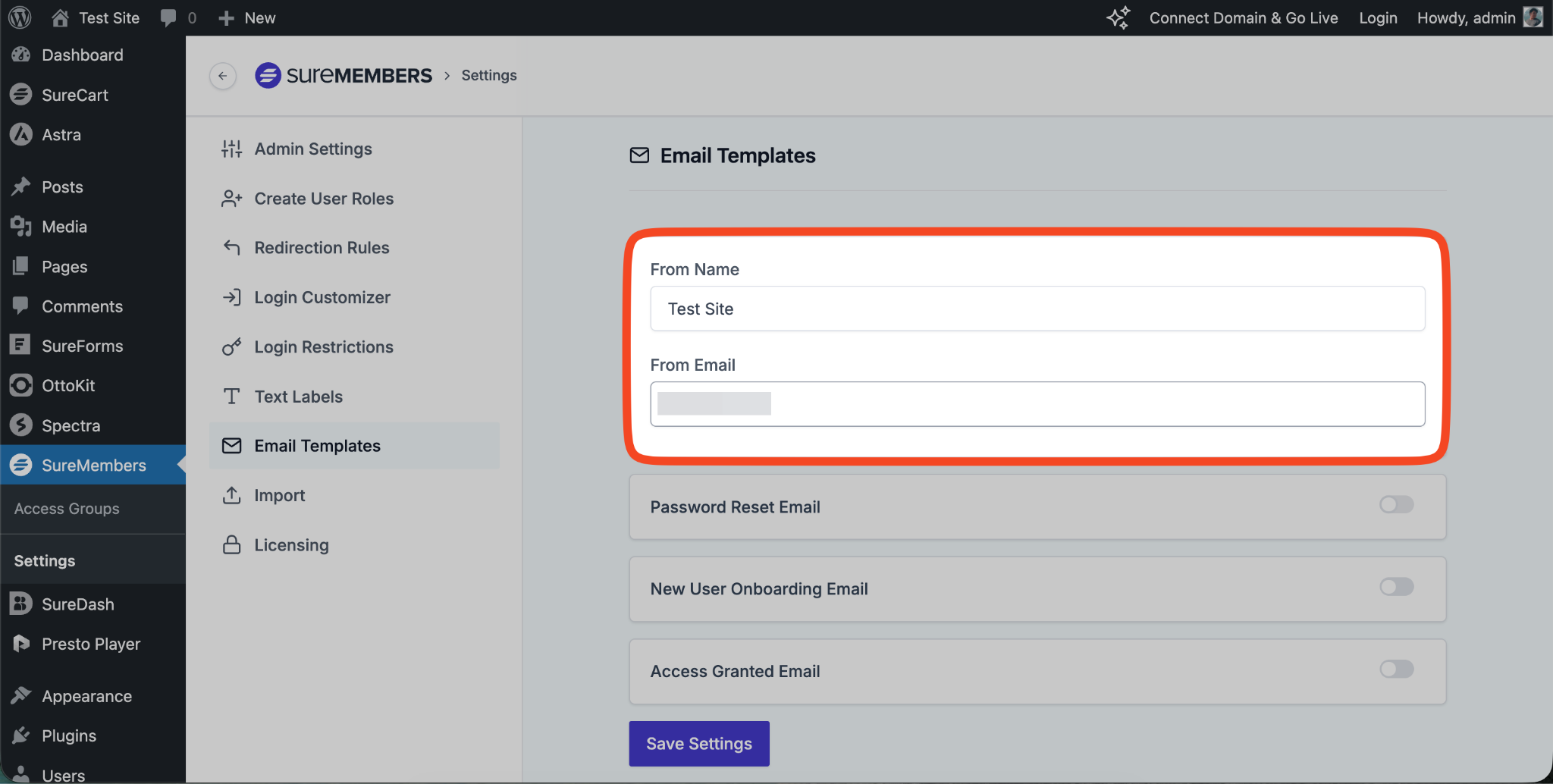Click the WordPress logo in admin bar

coord(20,17)
